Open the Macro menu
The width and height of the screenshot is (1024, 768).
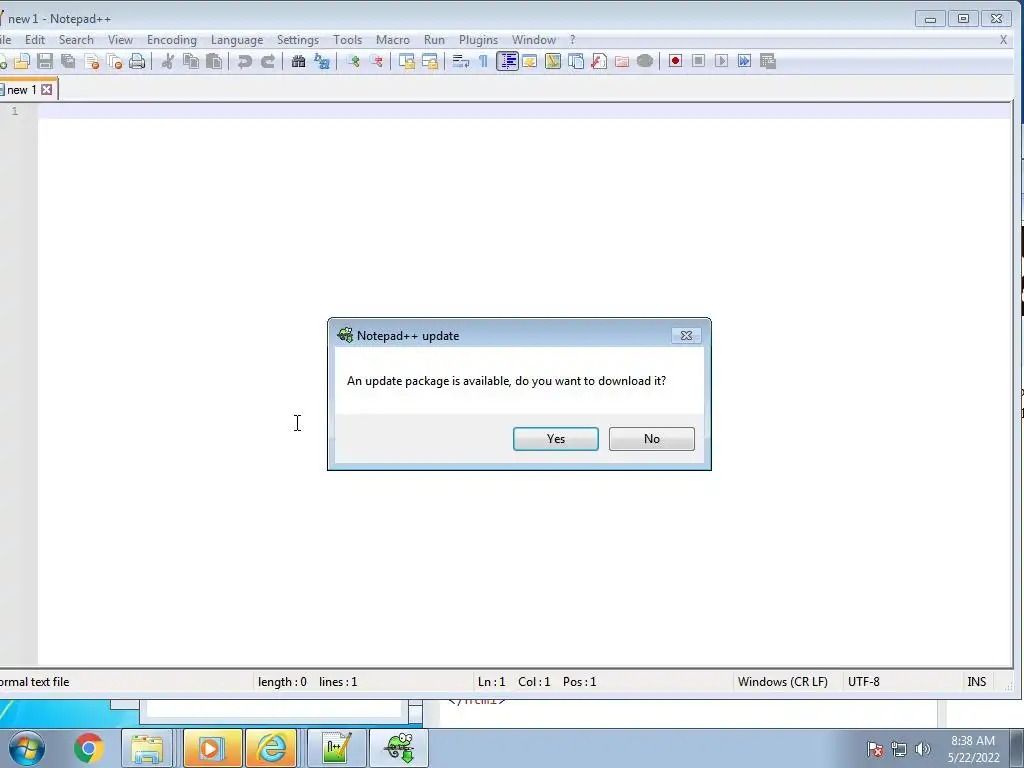click(x=392, y=40)
